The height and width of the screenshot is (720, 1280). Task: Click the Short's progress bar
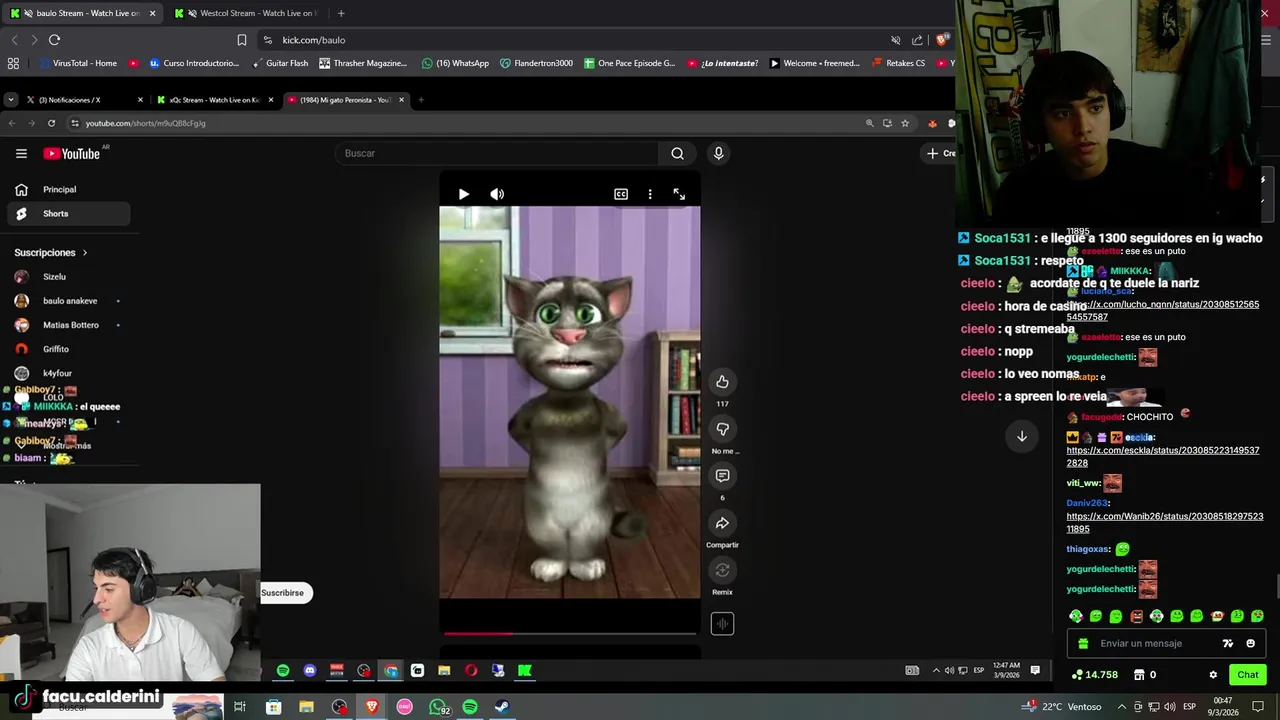(x=570, y=633)
